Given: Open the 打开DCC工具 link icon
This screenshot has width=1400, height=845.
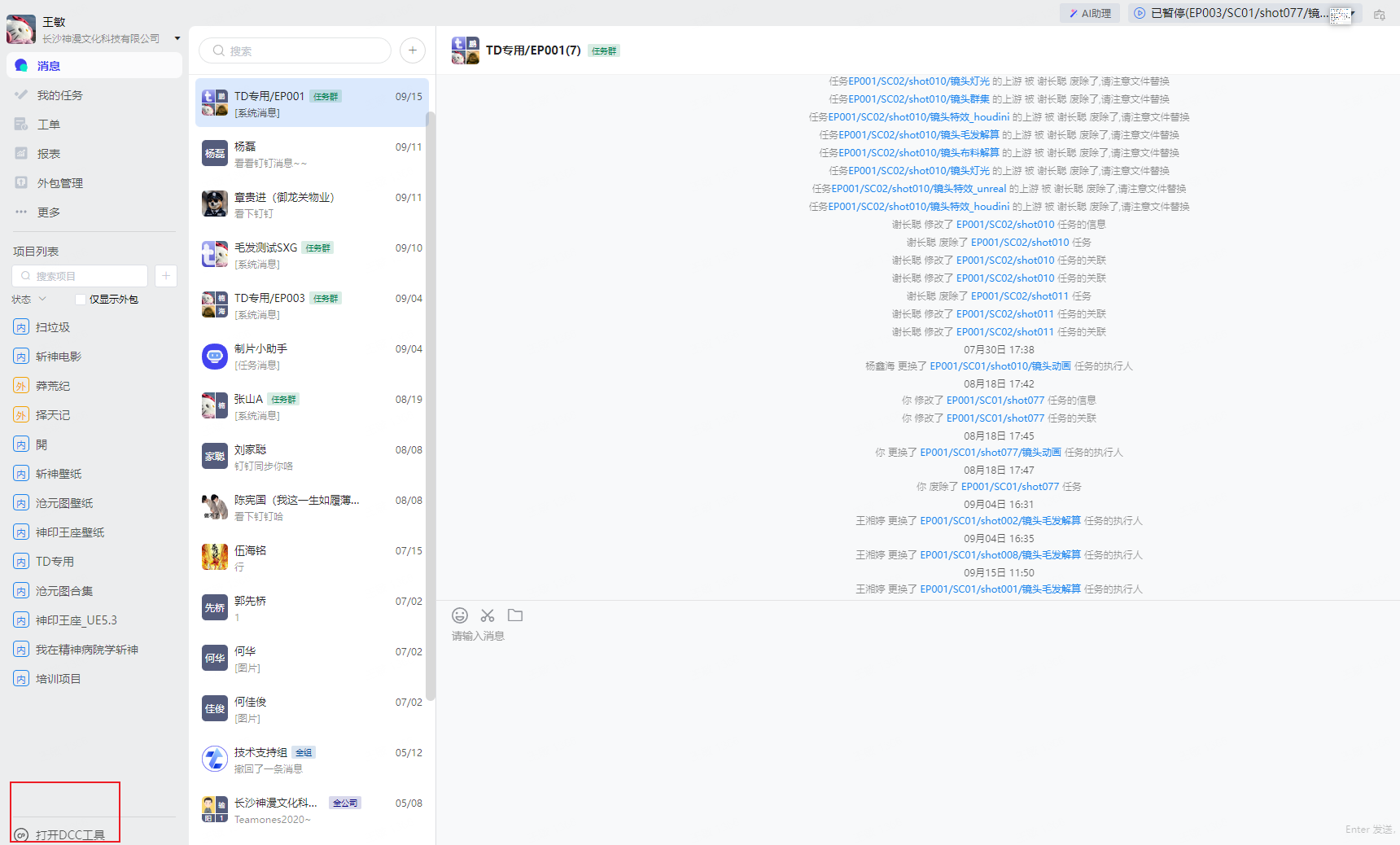Looking at the screenshot, I should pyautogui.click(x=22, y=835).
